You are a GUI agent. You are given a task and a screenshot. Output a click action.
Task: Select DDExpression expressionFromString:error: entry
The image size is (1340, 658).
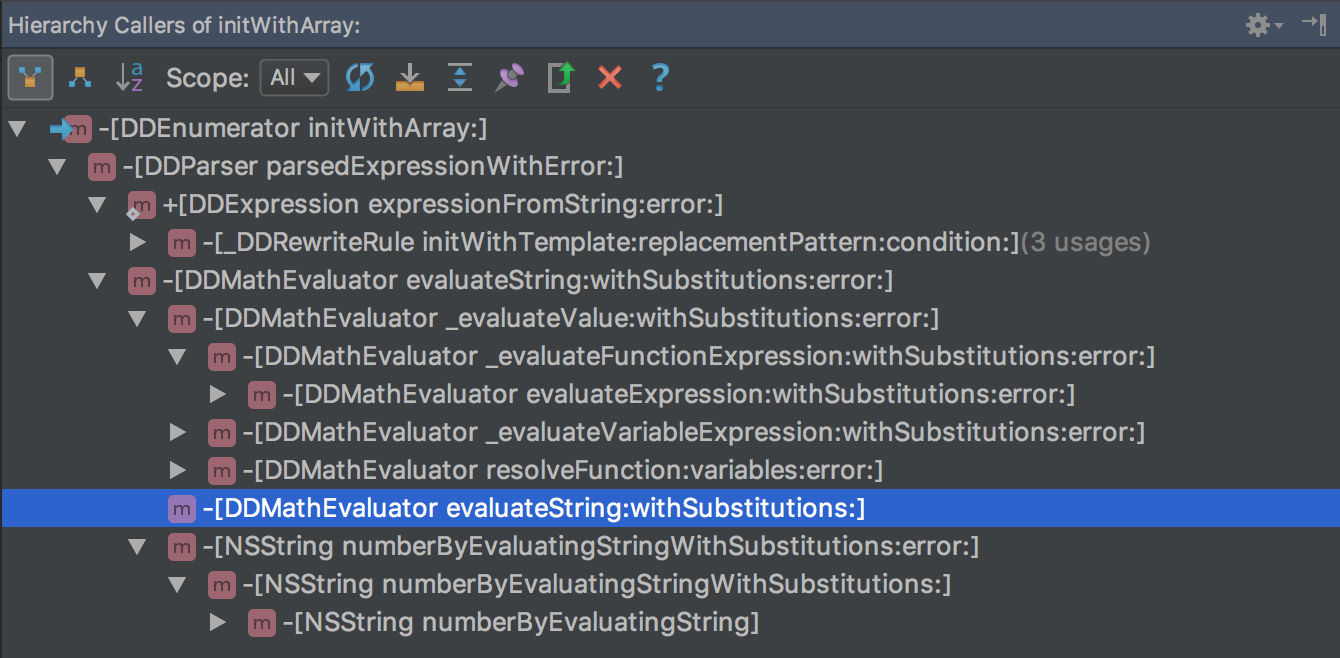click(x=442, y=204)
